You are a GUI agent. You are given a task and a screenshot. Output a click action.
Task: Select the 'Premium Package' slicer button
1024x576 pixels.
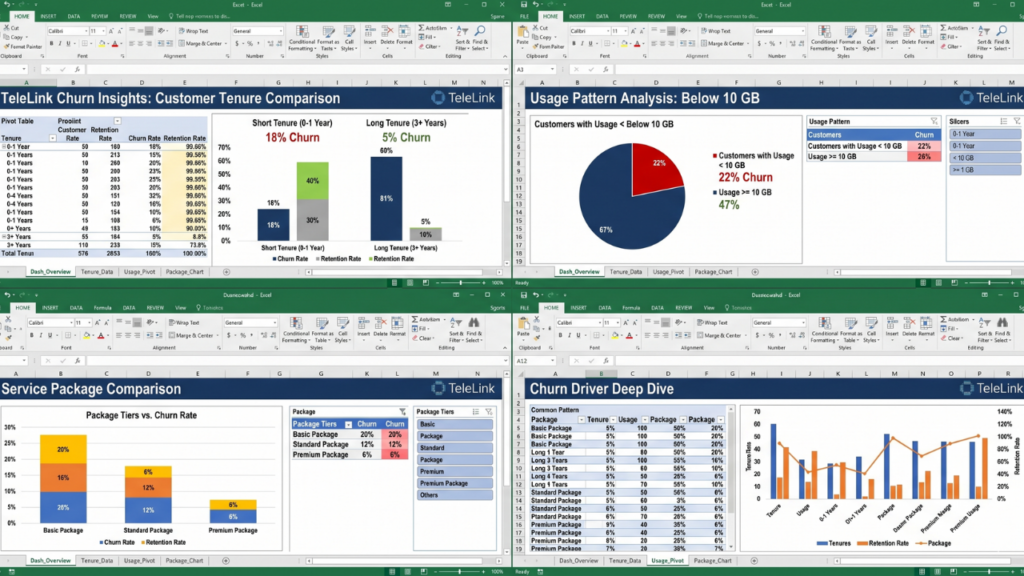(x=455, y=483)
